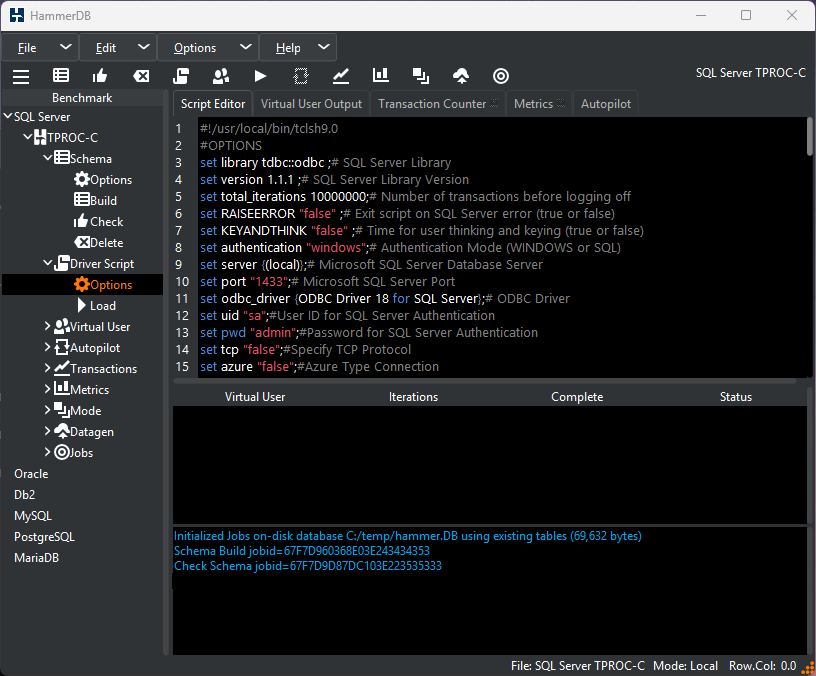Click the Row.Col: 0.0 status text
The height and width of the screenshot is (676, 816).
tap(762, 666)
